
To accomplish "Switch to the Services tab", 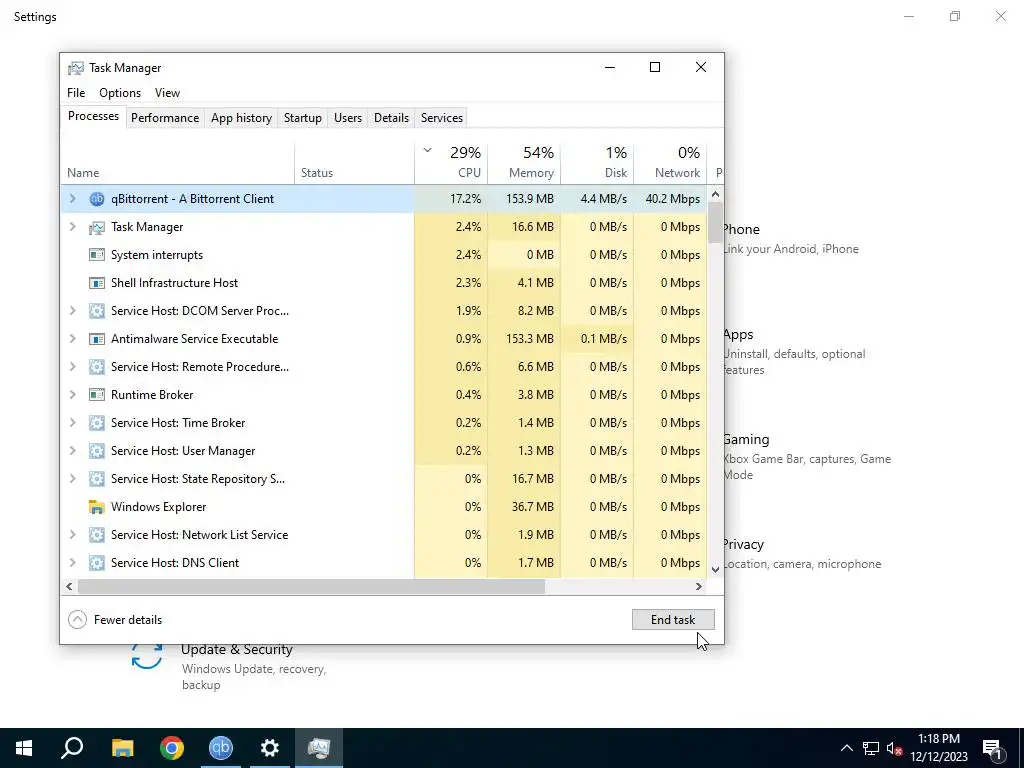I will pyautogui.click(x=441, y=118).
